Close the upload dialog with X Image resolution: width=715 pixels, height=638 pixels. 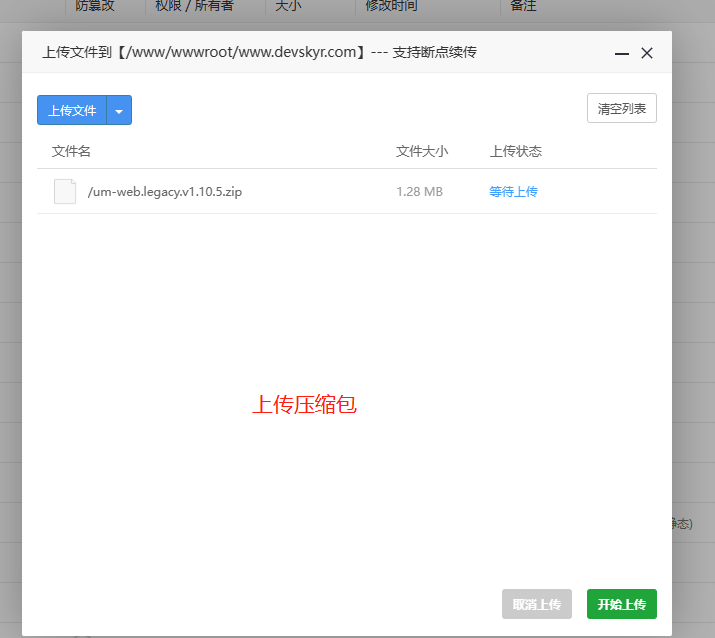(647, 53)
